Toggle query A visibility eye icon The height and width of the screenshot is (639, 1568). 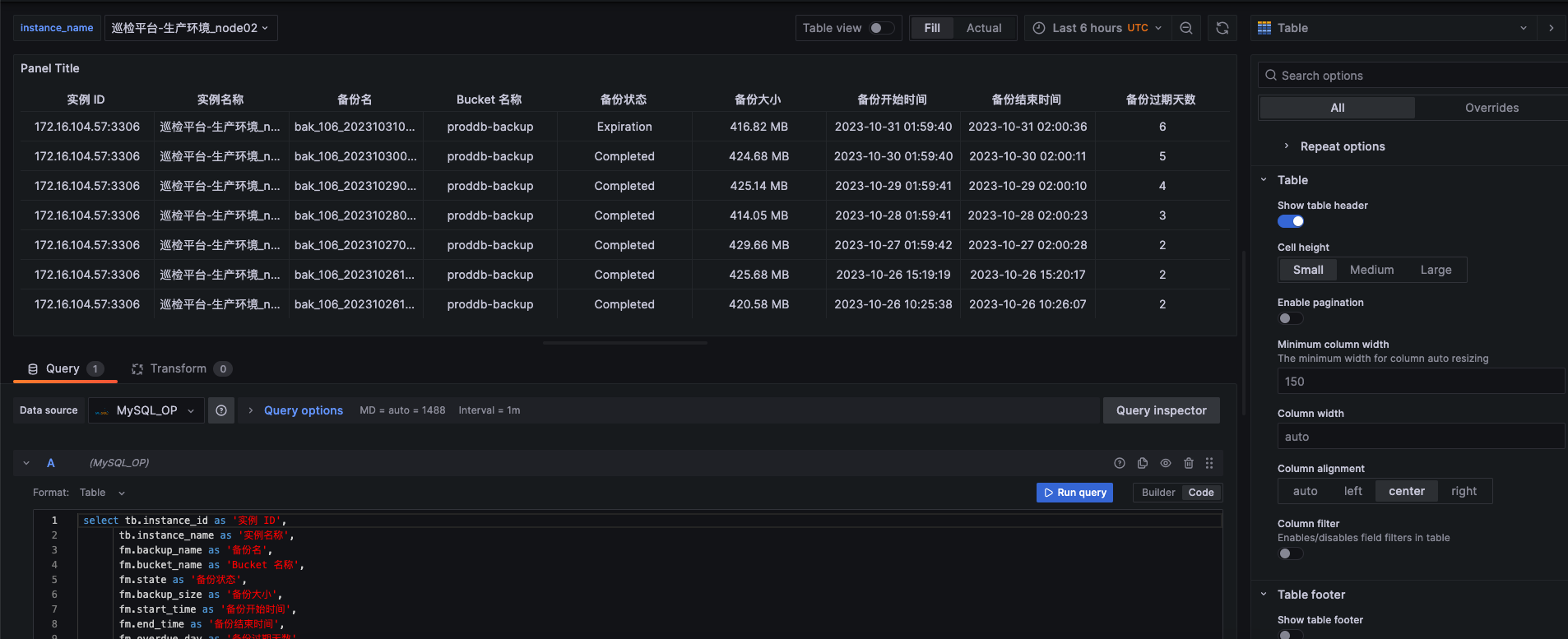[x=1166, y=463]
